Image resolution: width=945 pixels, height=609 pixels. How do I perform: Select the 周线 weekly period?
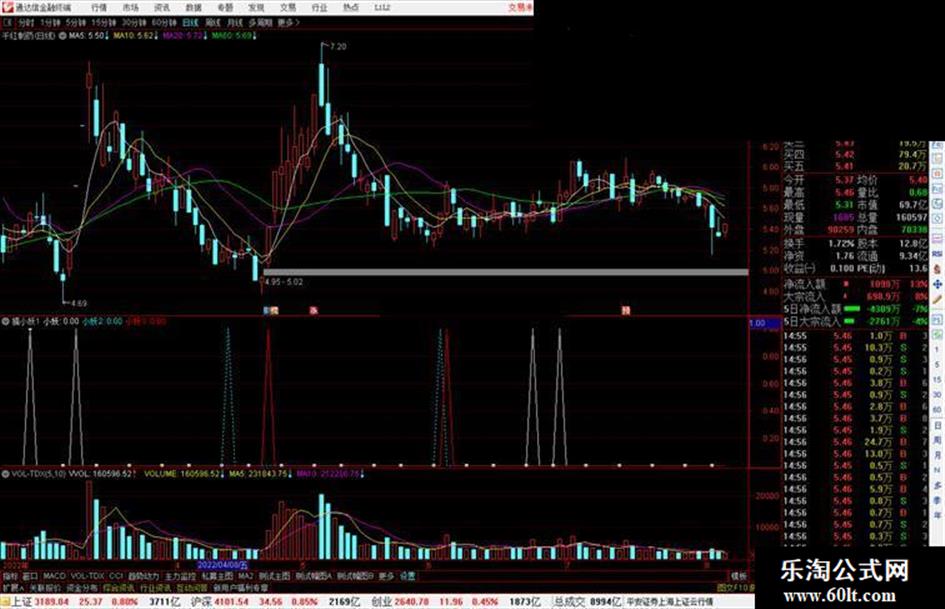(213, 22)
